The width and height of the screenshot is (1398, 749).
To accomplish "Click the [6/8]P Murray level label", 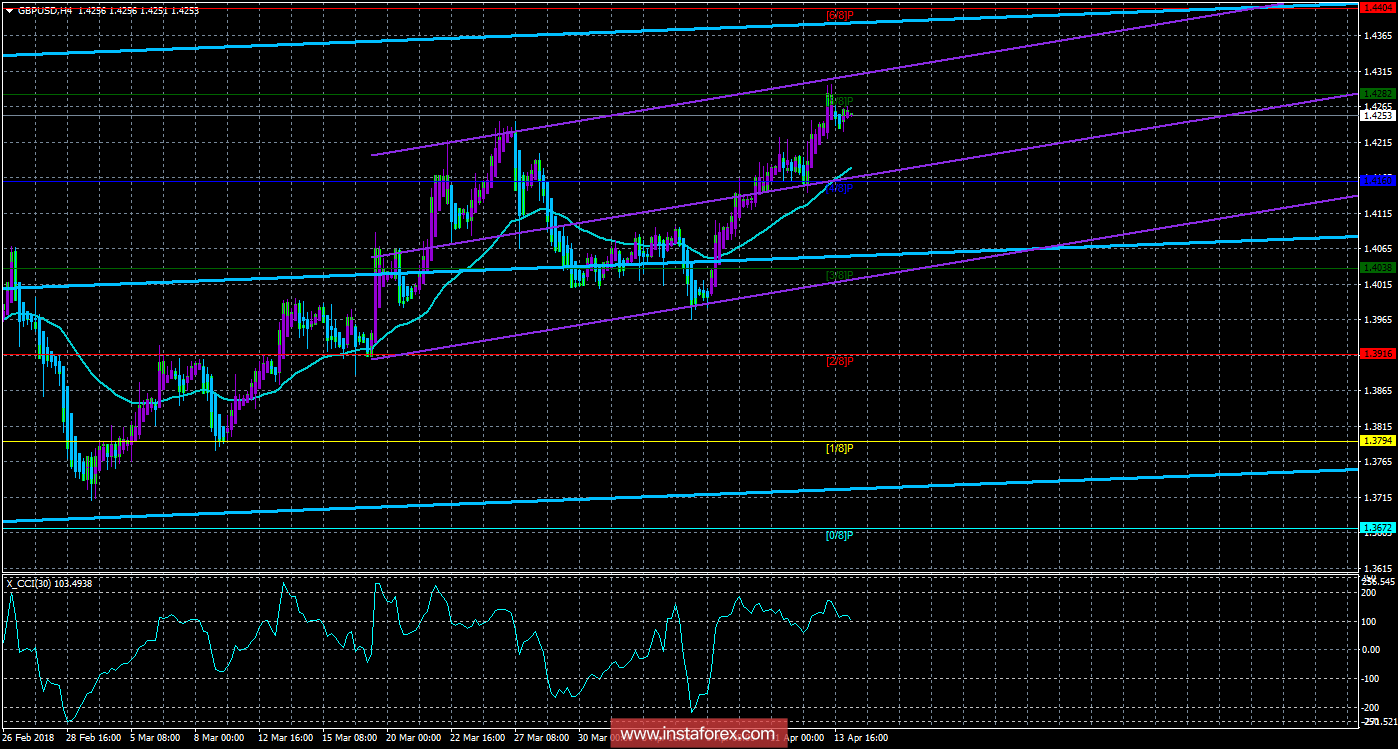I will tap(839, 15).
